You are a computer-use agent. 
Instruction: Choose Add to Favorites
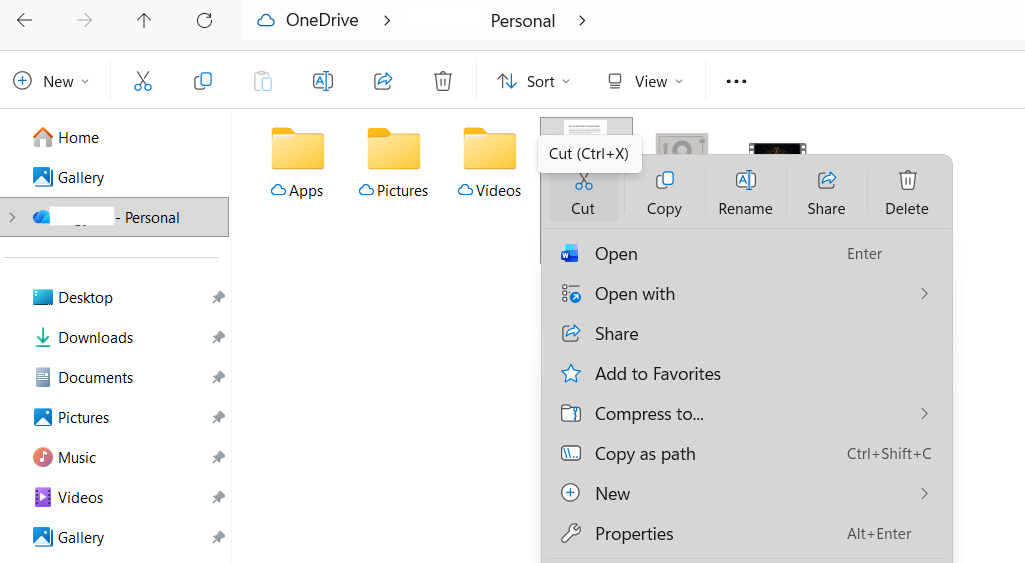tap(747, 373)
